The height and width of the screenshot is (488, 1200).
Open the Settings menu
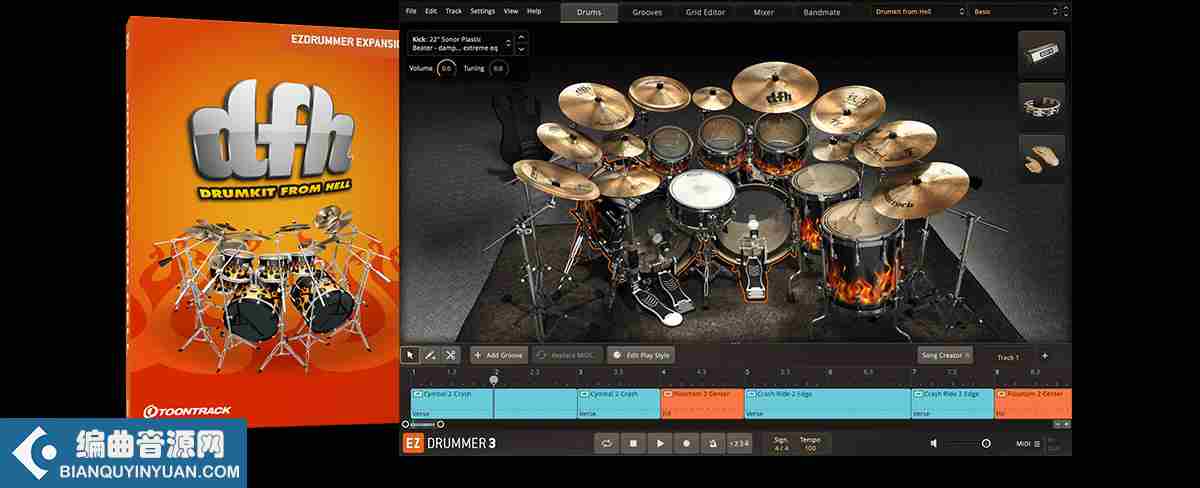coord(482,11)
